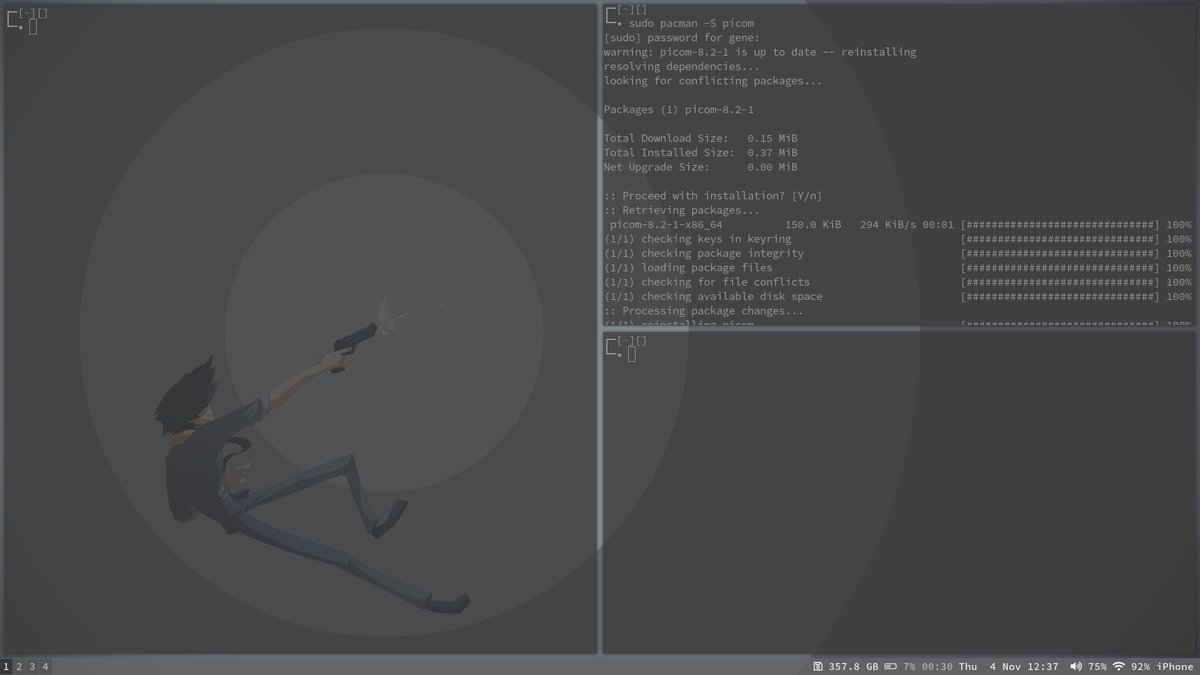
Task: Click the clock time '12:37'
Action: pyautogui.click(x=1042, y=666)
